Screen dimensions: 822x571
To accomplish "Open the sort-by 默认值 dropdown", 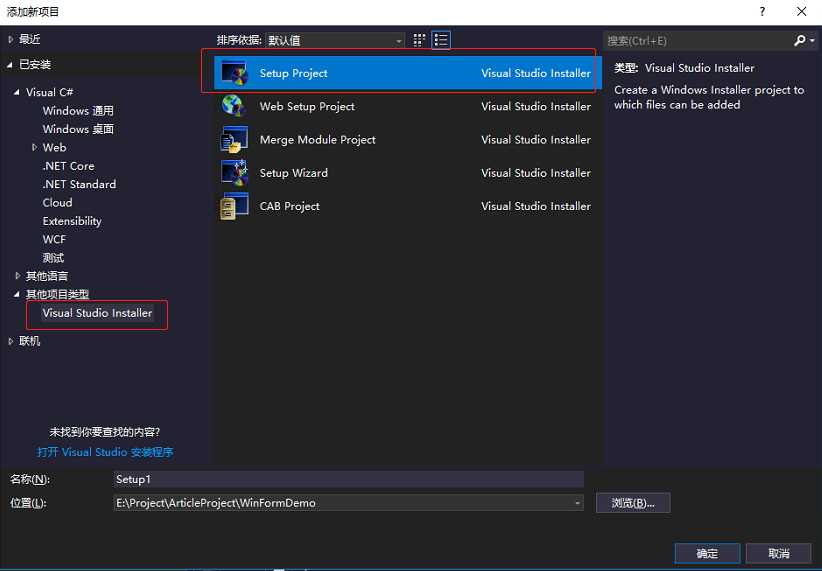I will (x=335, y=40).
